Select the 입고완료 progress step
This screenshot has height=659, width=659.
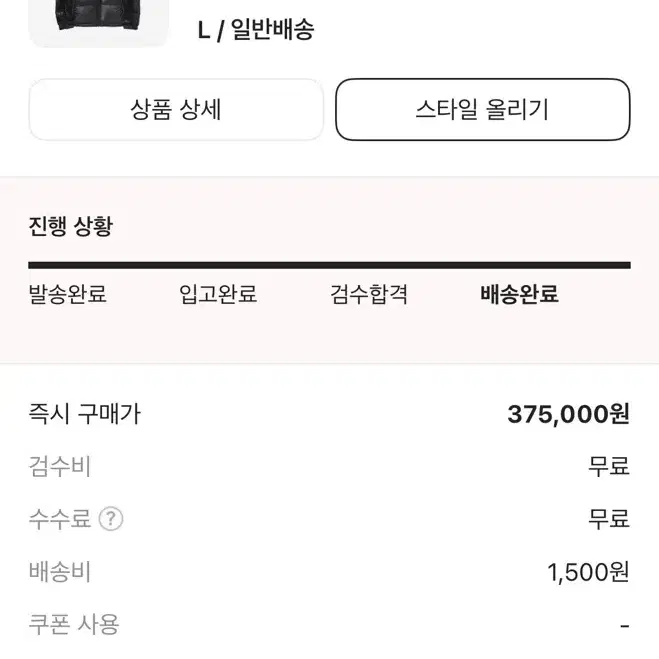(x=218, y=294)
